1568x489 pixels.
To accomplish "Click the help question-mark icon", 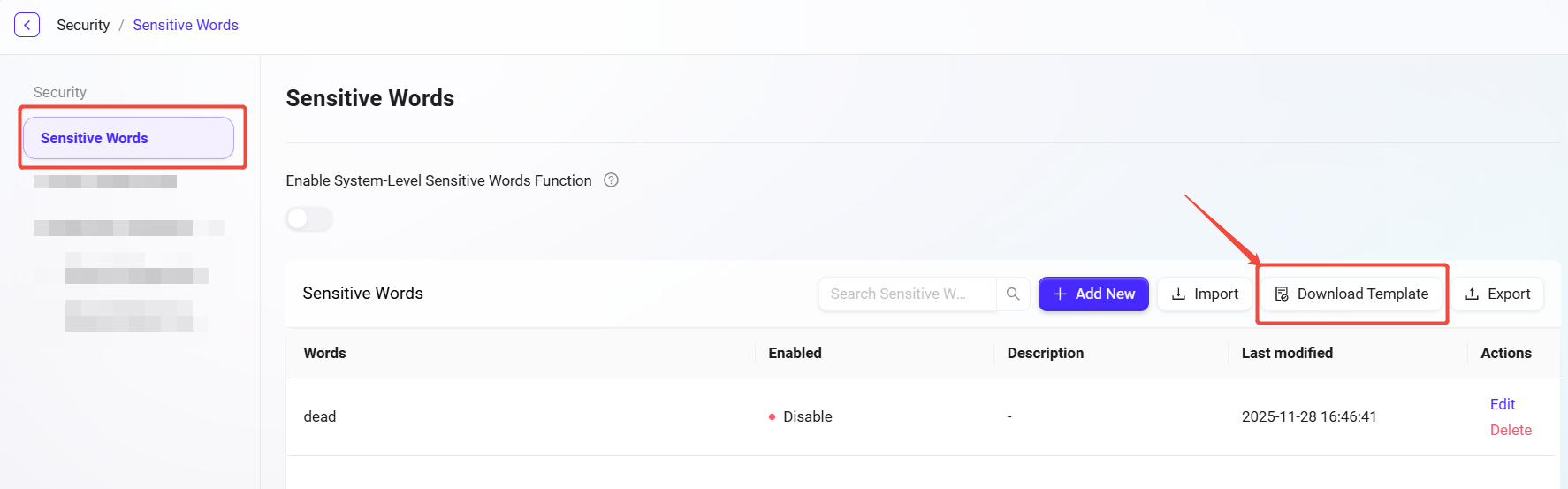I will [611, 180].
